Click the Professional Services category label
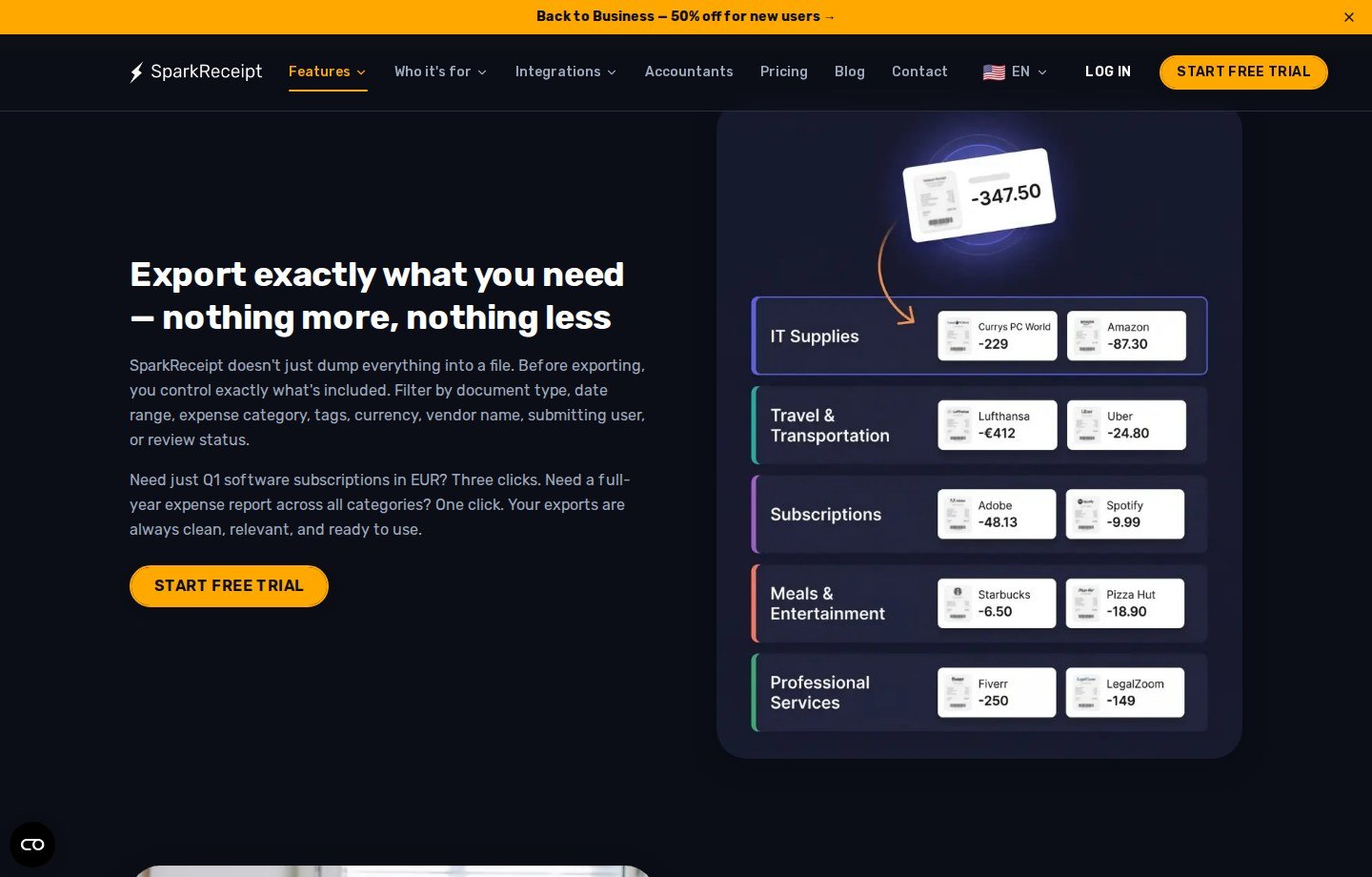Viewport: 1372px width, 877px height. click(x=820, y=693)
